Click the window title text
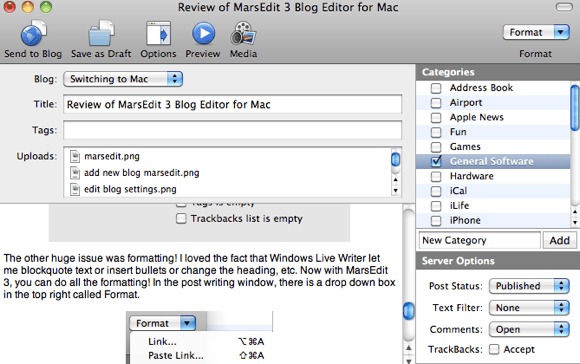 (x=288, y=7)
